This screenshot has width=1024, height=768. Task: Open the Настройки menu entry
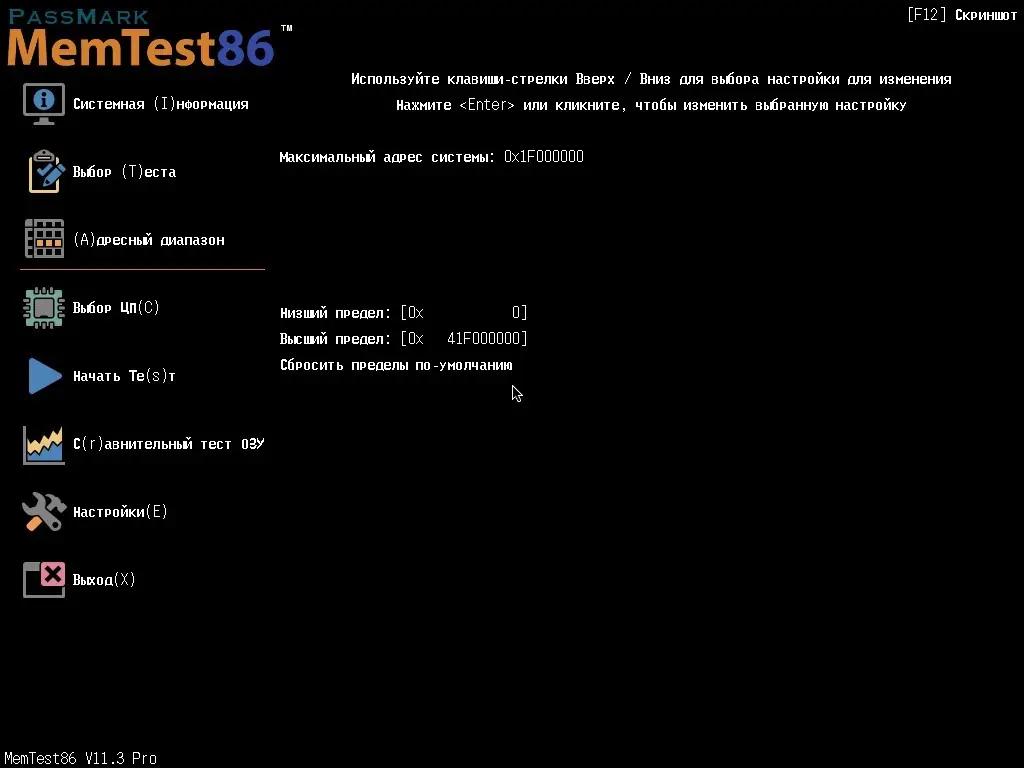[x=119, y=511]
